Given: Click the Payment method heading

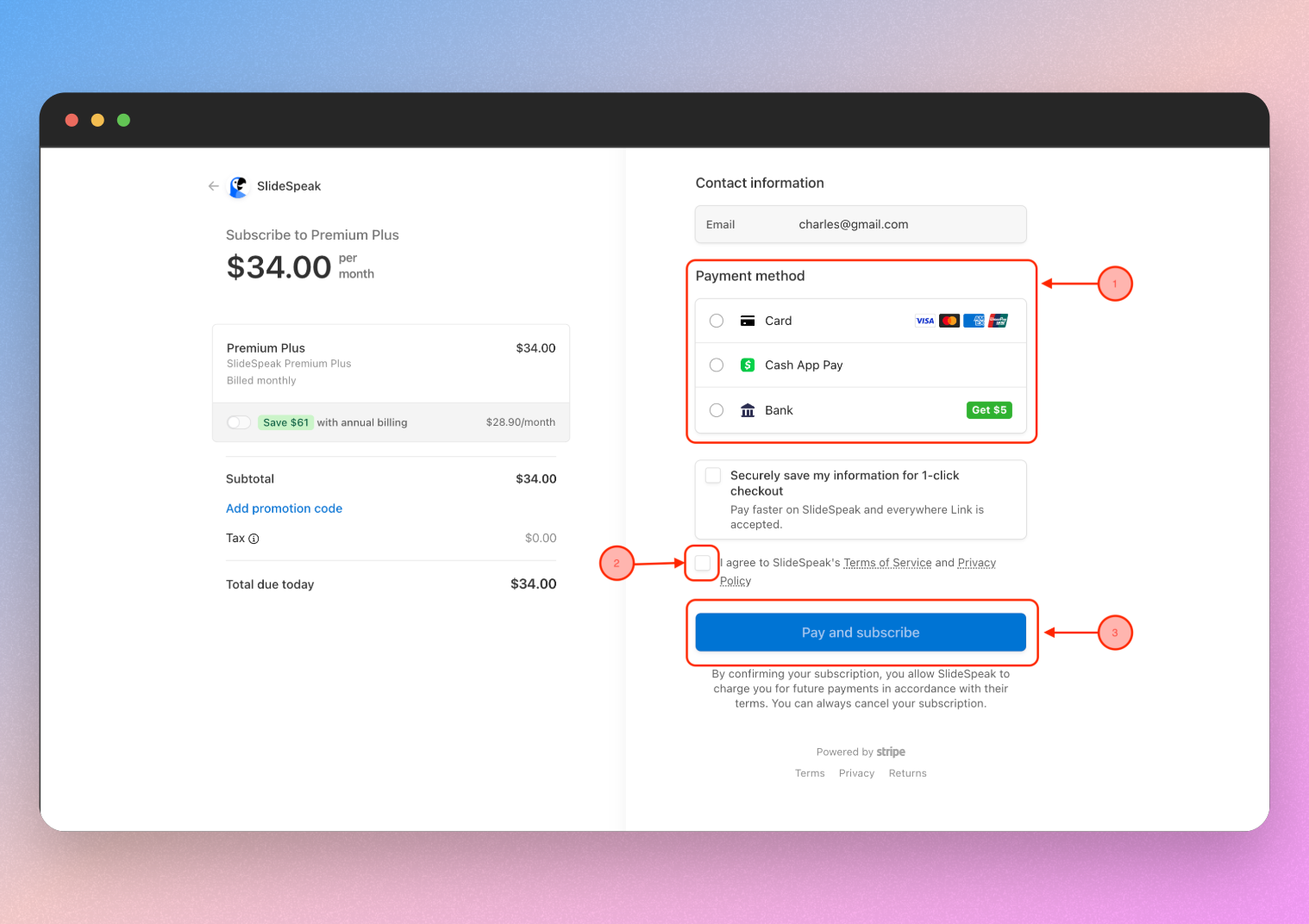Looking at the screenshot, I should [750, 276].
